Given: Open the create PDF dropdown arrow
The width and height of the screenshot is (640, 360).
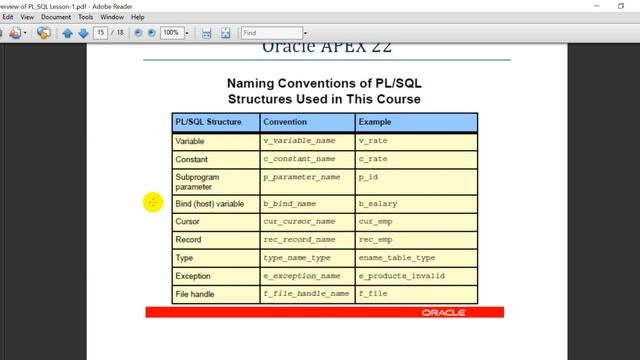Looking at the screenshot, I should (25, 33).
